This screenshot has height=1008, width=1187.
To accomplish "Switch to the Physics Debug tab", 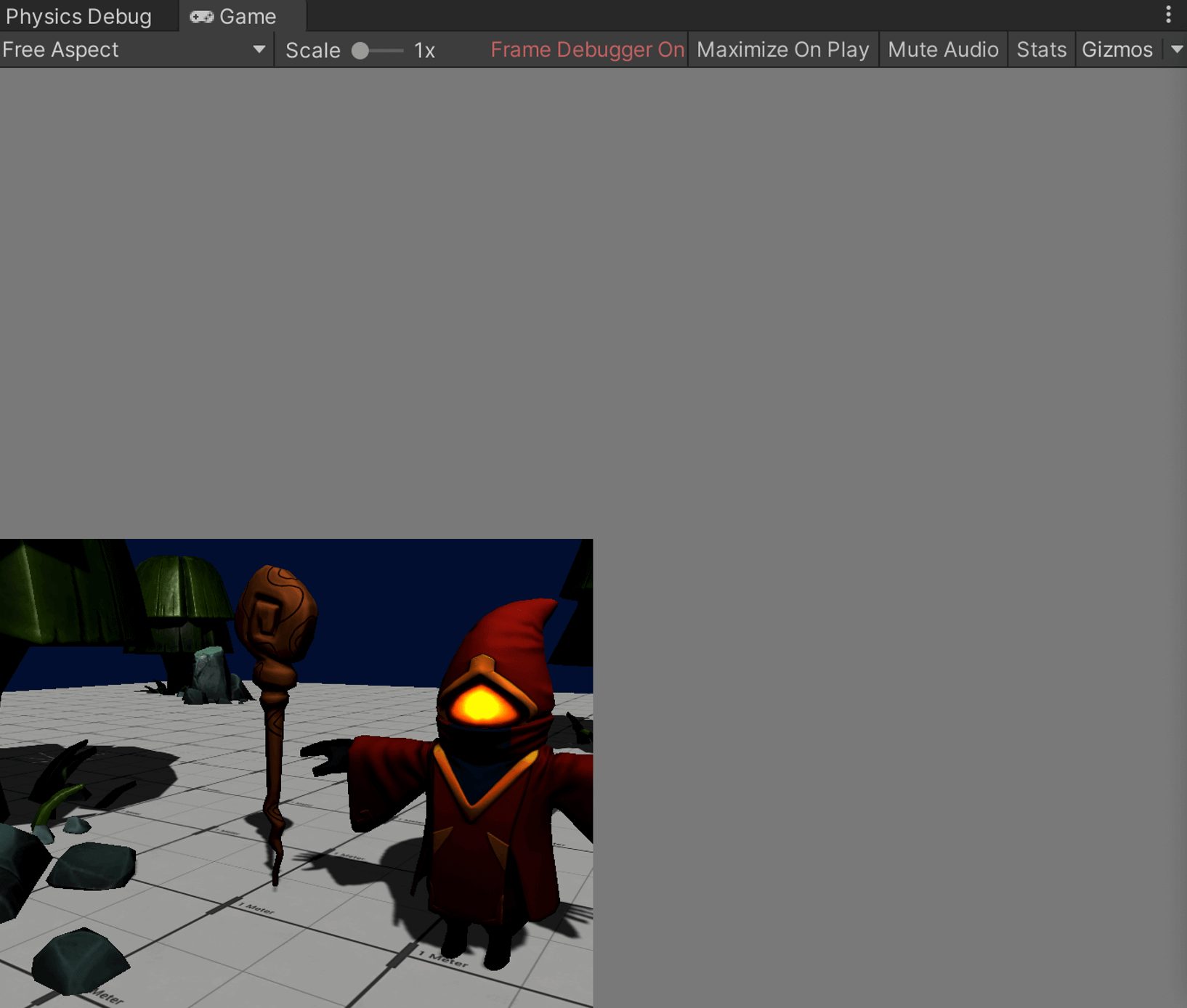I will [78, 16].
